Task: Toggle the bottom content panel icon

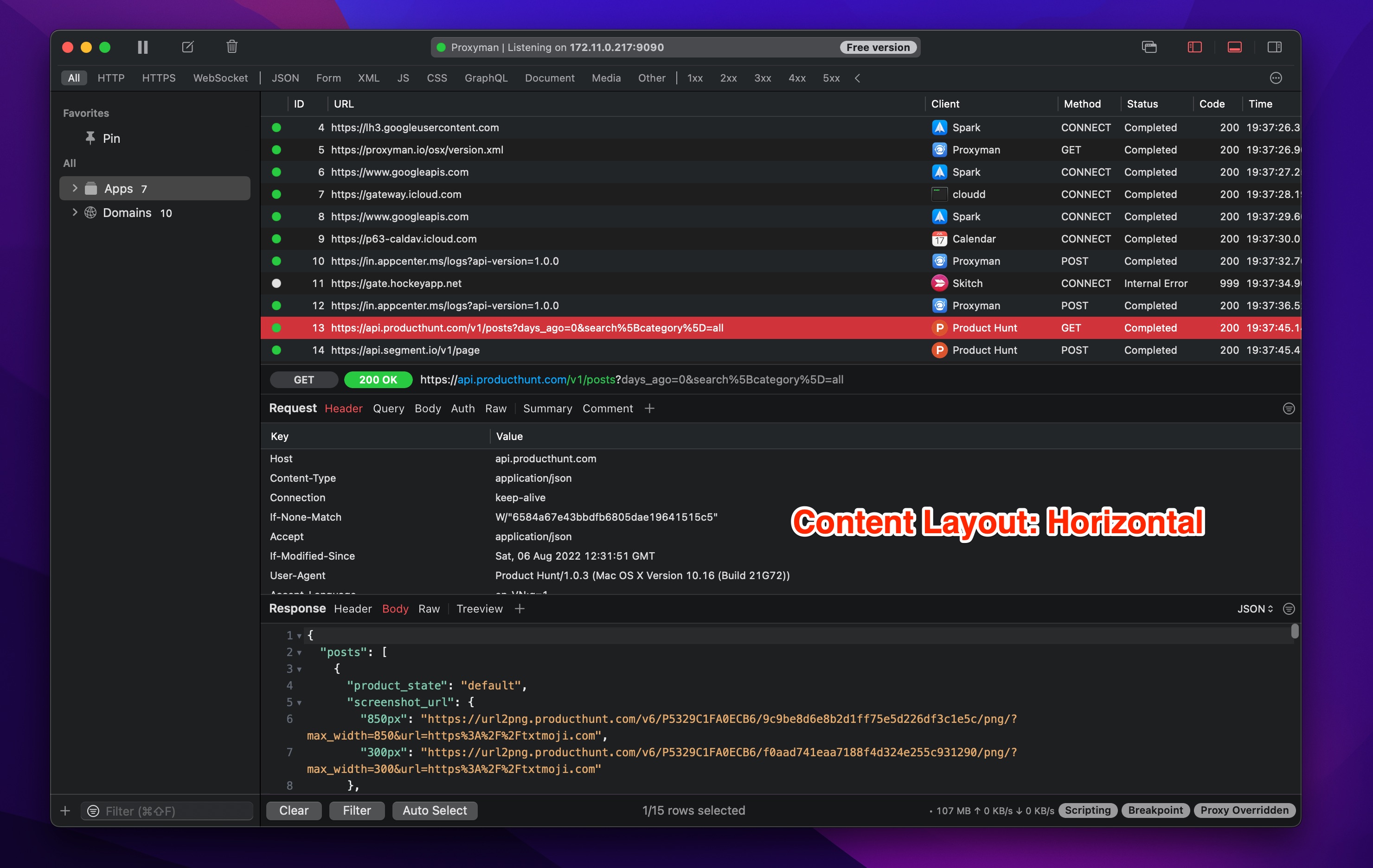Action: [1235, 47]
